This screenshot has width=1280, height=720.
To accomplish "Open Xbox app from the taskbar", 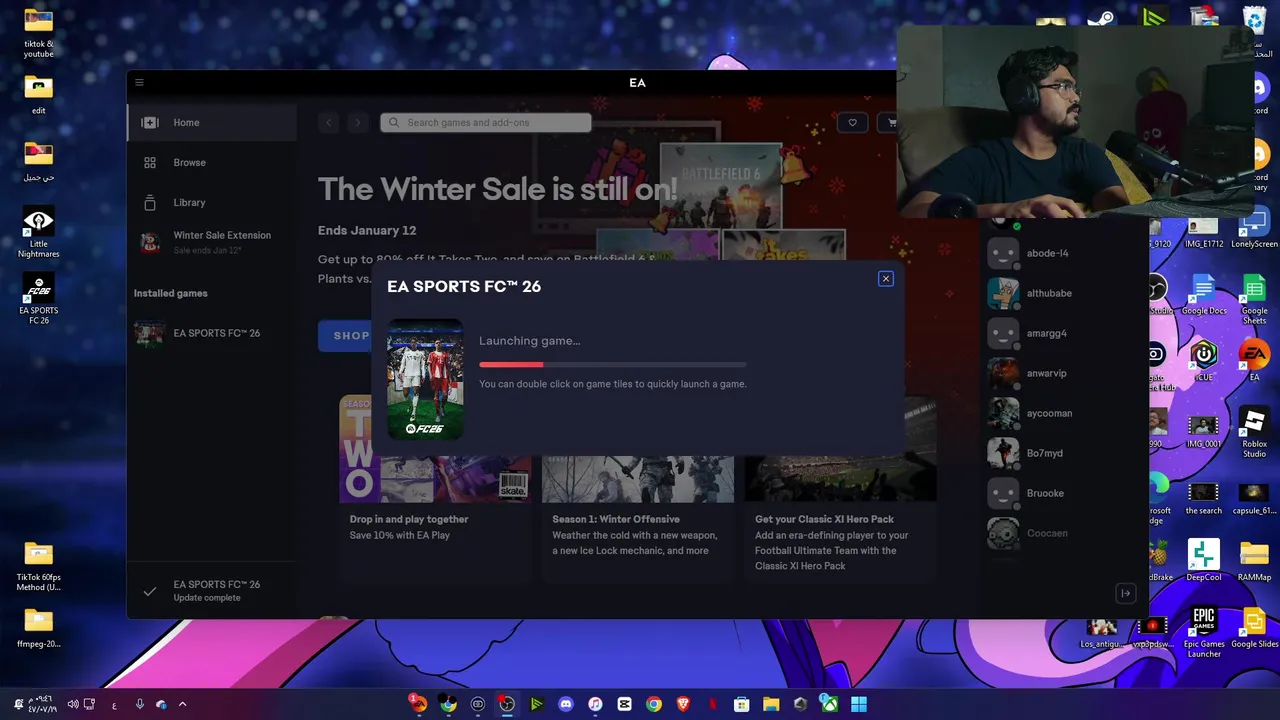I will point(830,704).
